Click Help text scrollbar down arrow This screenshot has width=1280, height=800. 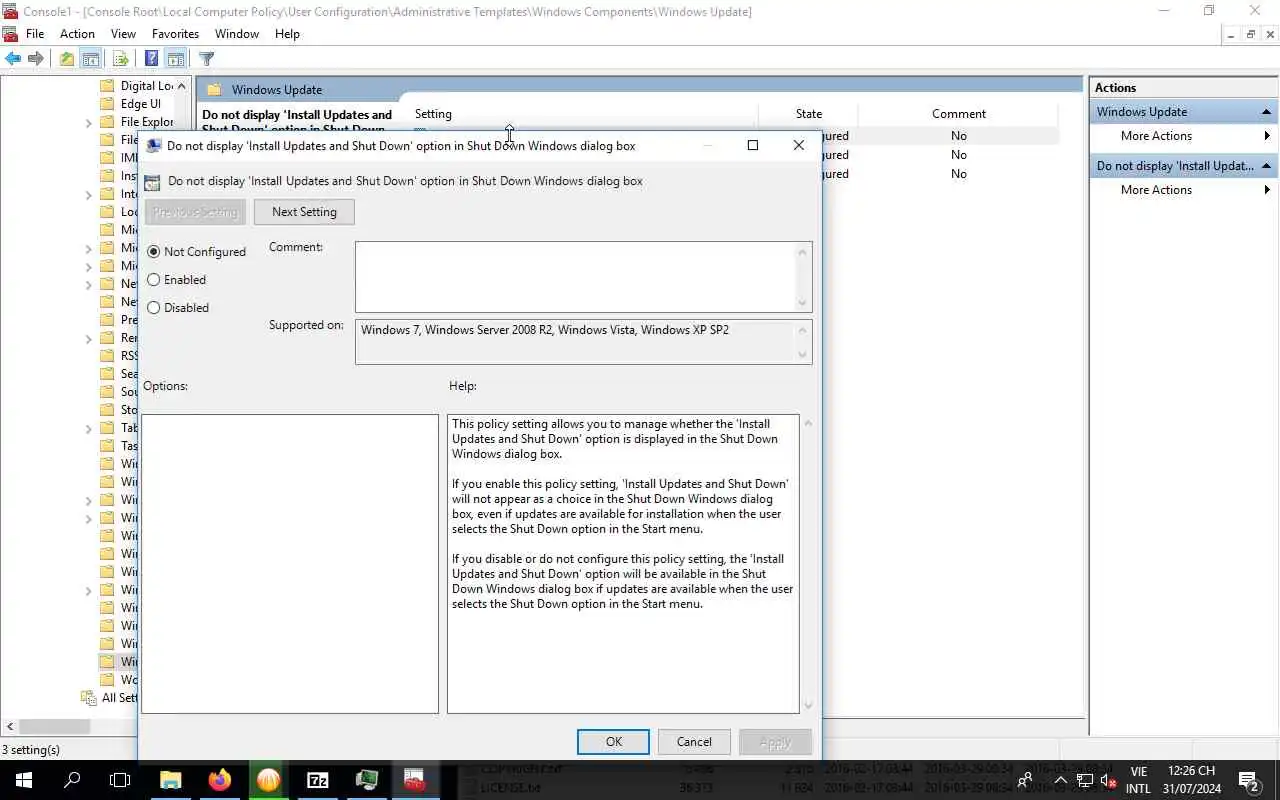[x=808, y=705]
